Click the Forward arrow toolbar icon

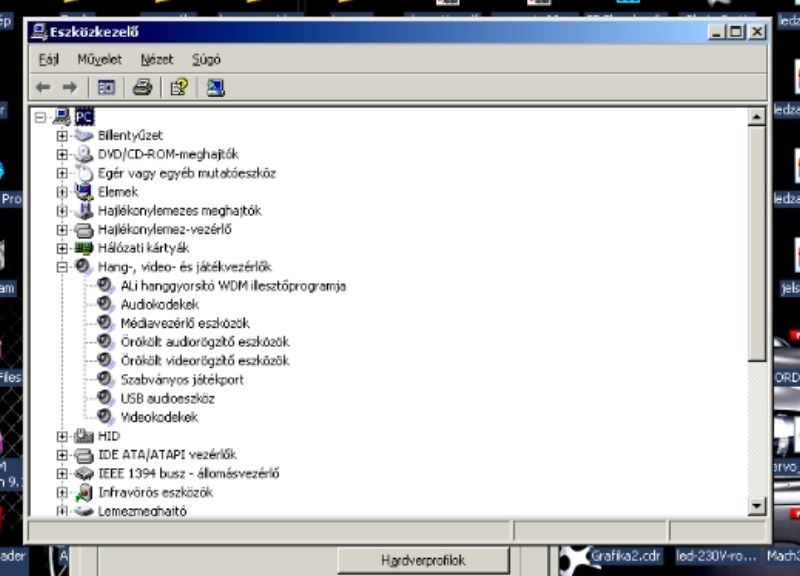point(69,88)
